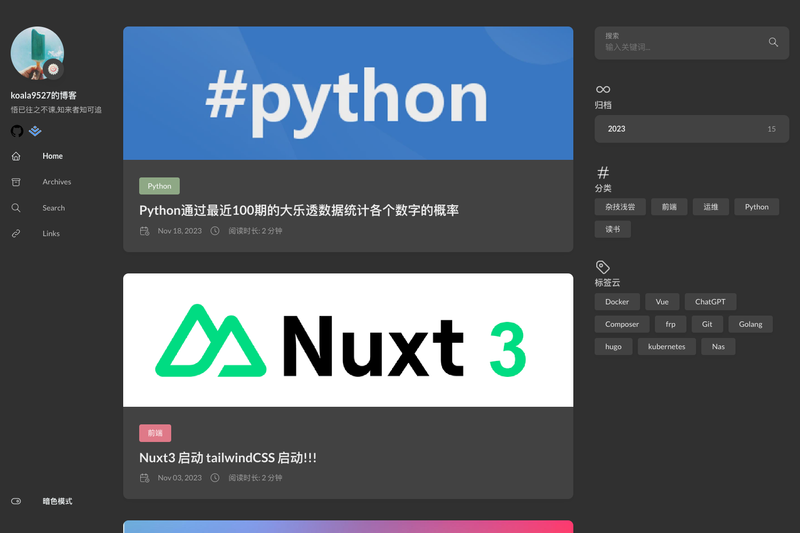Click the Archives box icon
Image resolution: width=800 pixels, height=533 pixels.
(x=16, y=182)
